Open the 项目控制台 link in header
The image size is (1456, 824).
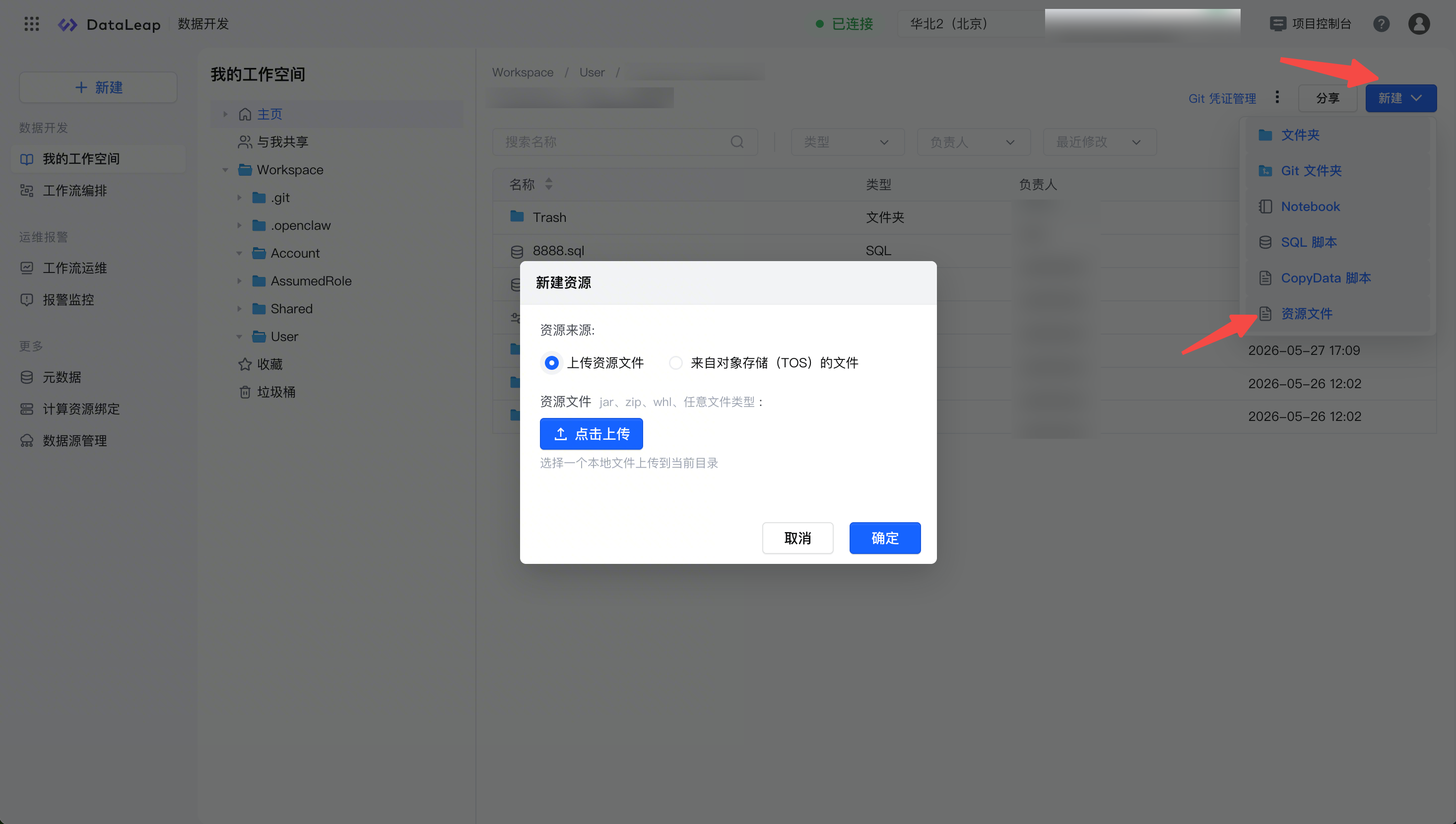[1322, 24]
